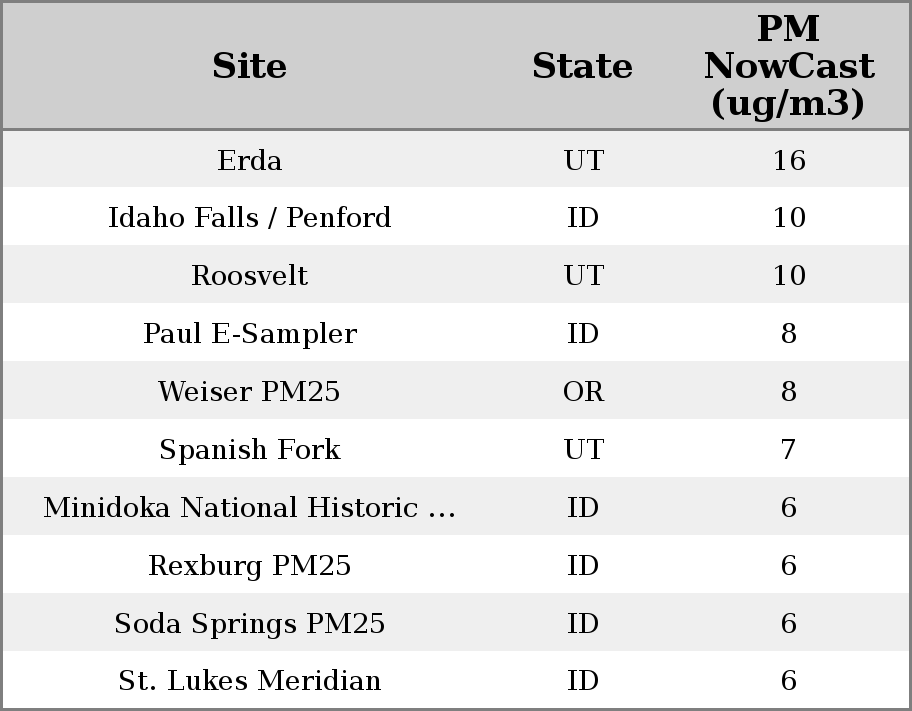
Task: Select the UT state cell in Erda row
Action: pyautogui.click(x=583, y=161)
